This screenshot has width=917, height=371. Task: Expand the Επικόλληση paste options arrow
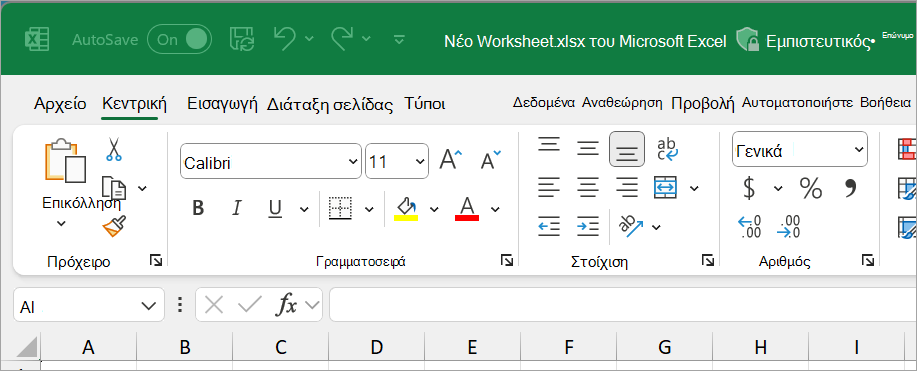pos(61,223)
